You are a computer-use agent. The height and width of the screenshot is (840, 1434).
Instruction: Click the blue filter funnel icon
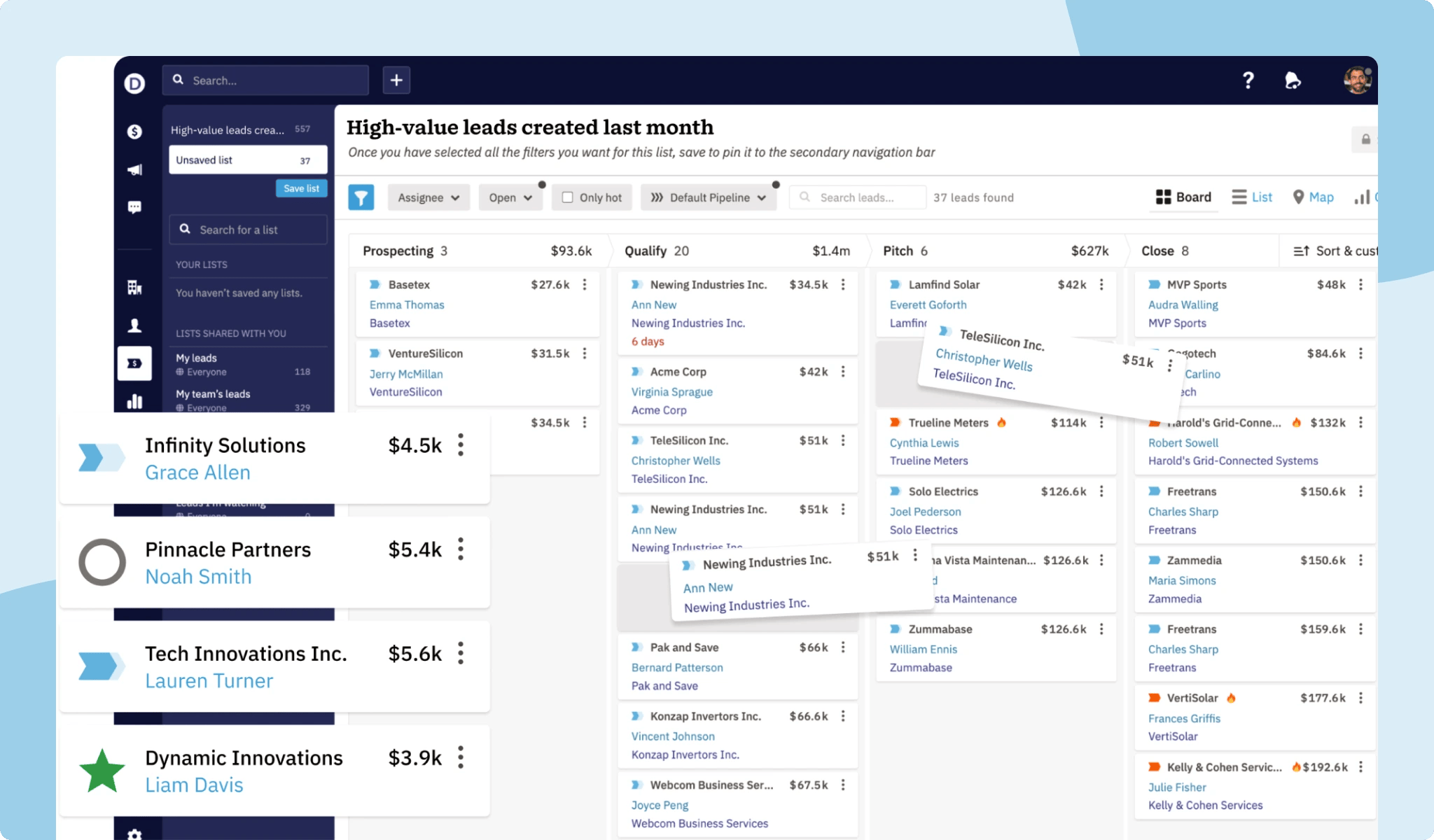(361, 197)
